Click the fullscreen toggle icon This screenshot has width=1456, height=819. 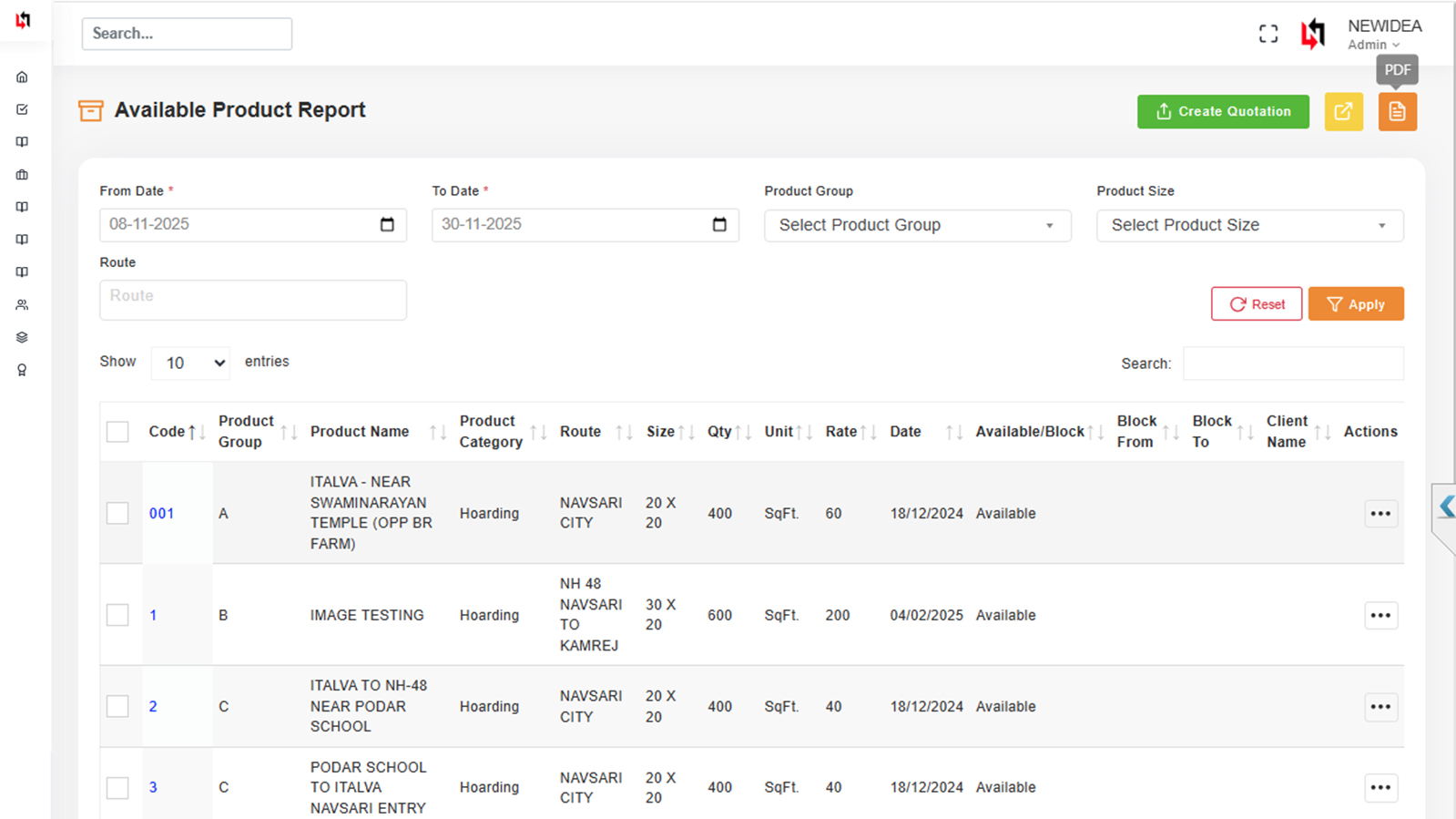point(1268,35)
